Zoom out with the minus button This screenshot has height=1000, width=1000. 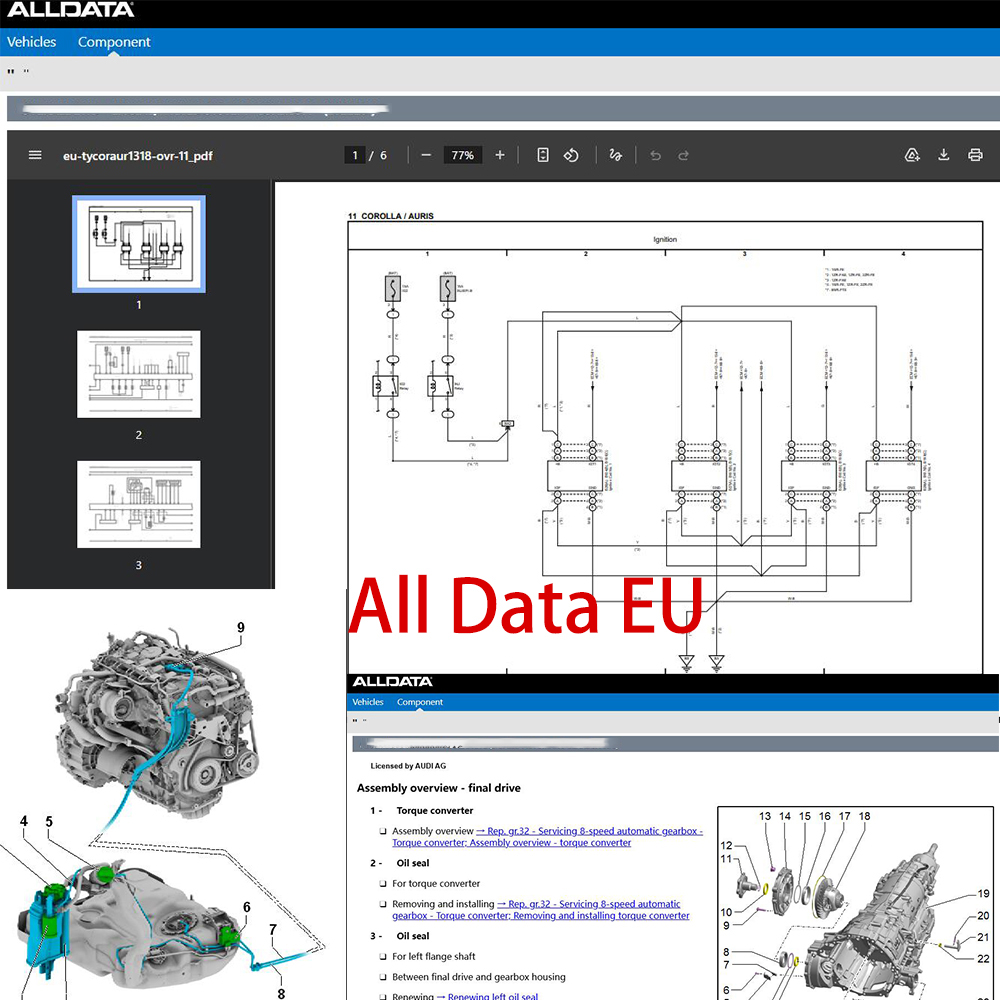point(426,155)
